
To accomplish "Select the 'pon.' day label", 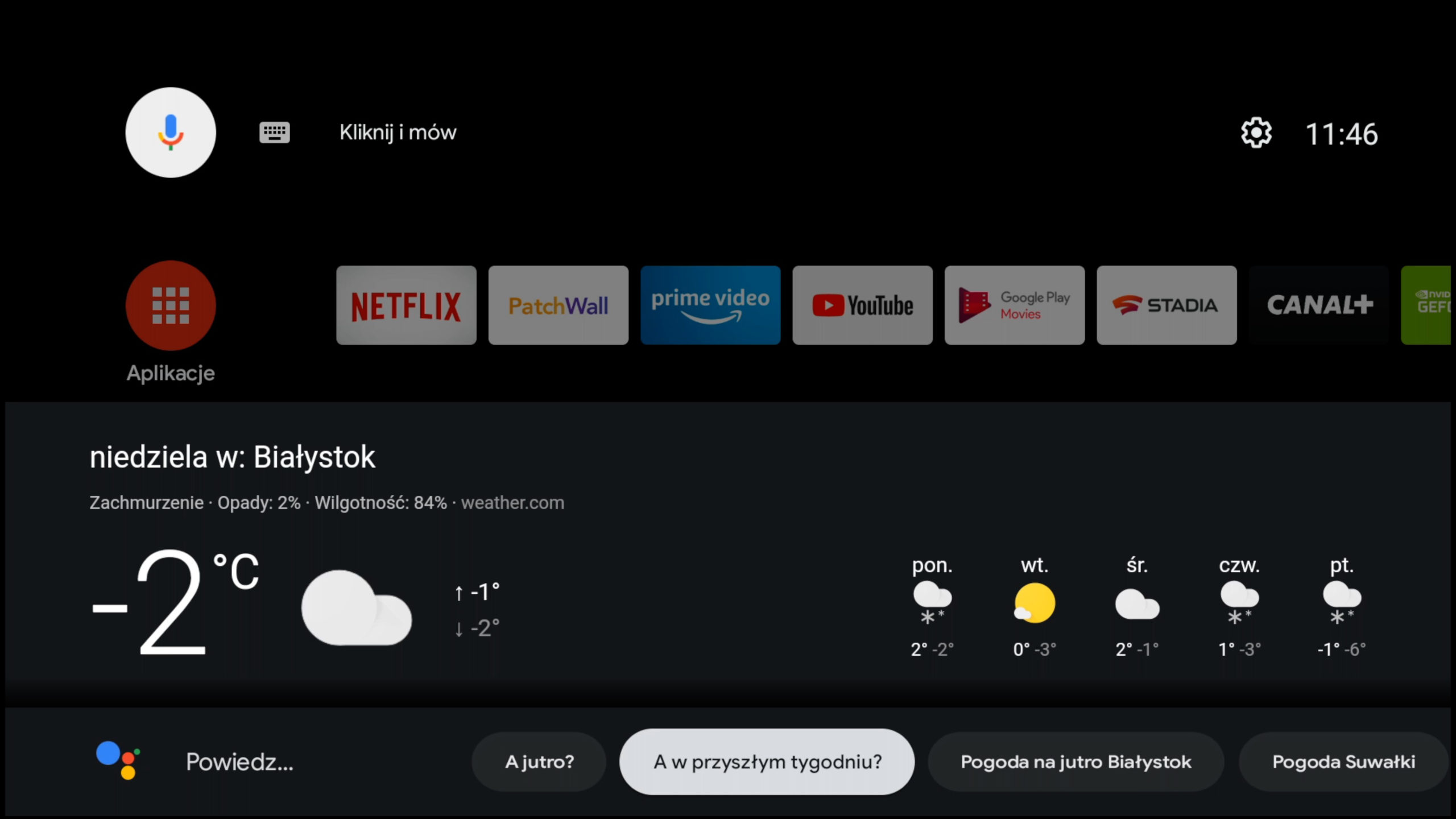I will point(932,565).
